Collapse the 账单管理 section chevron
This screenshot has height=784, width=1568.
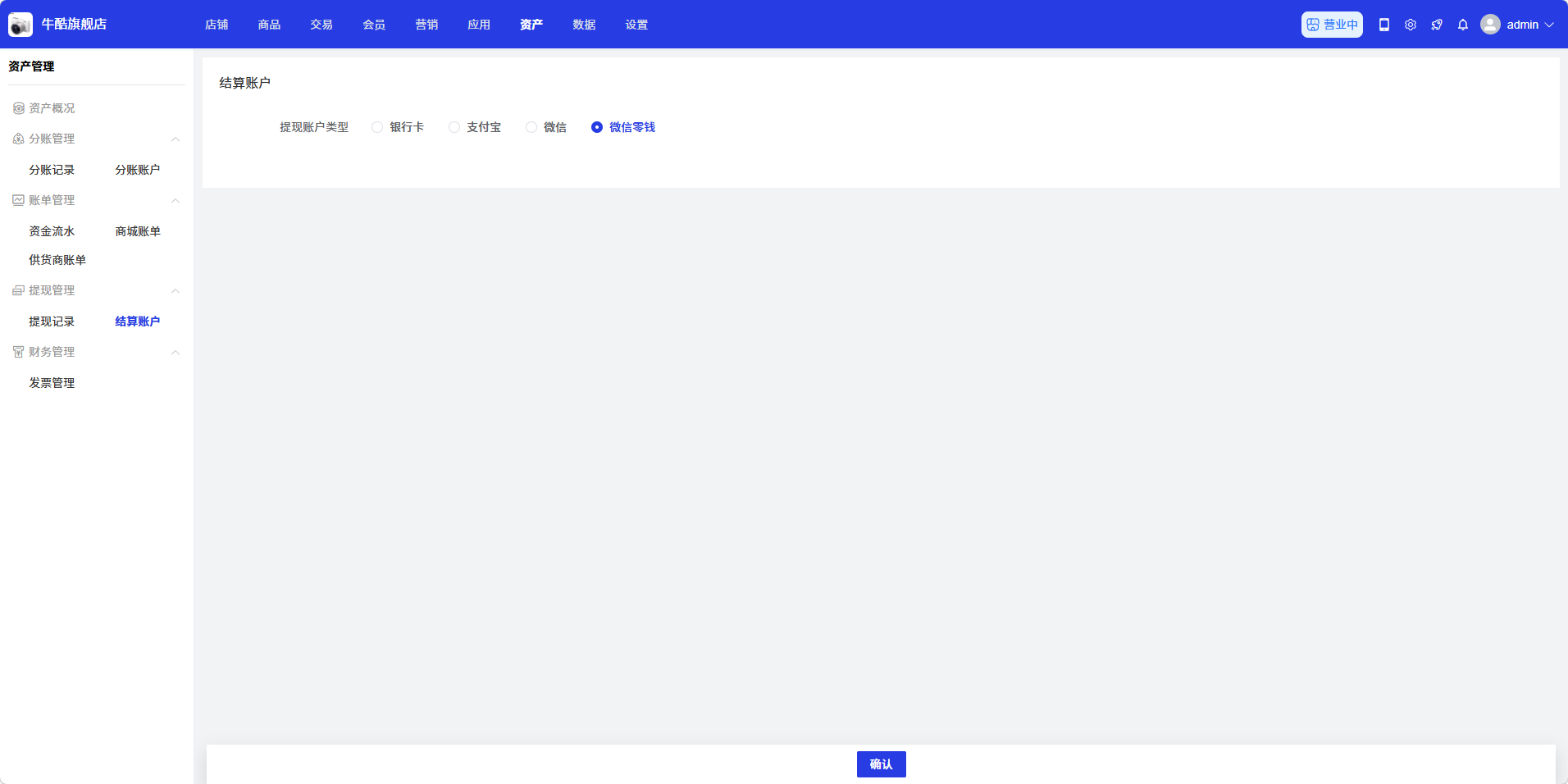click(x=175, y=201)
